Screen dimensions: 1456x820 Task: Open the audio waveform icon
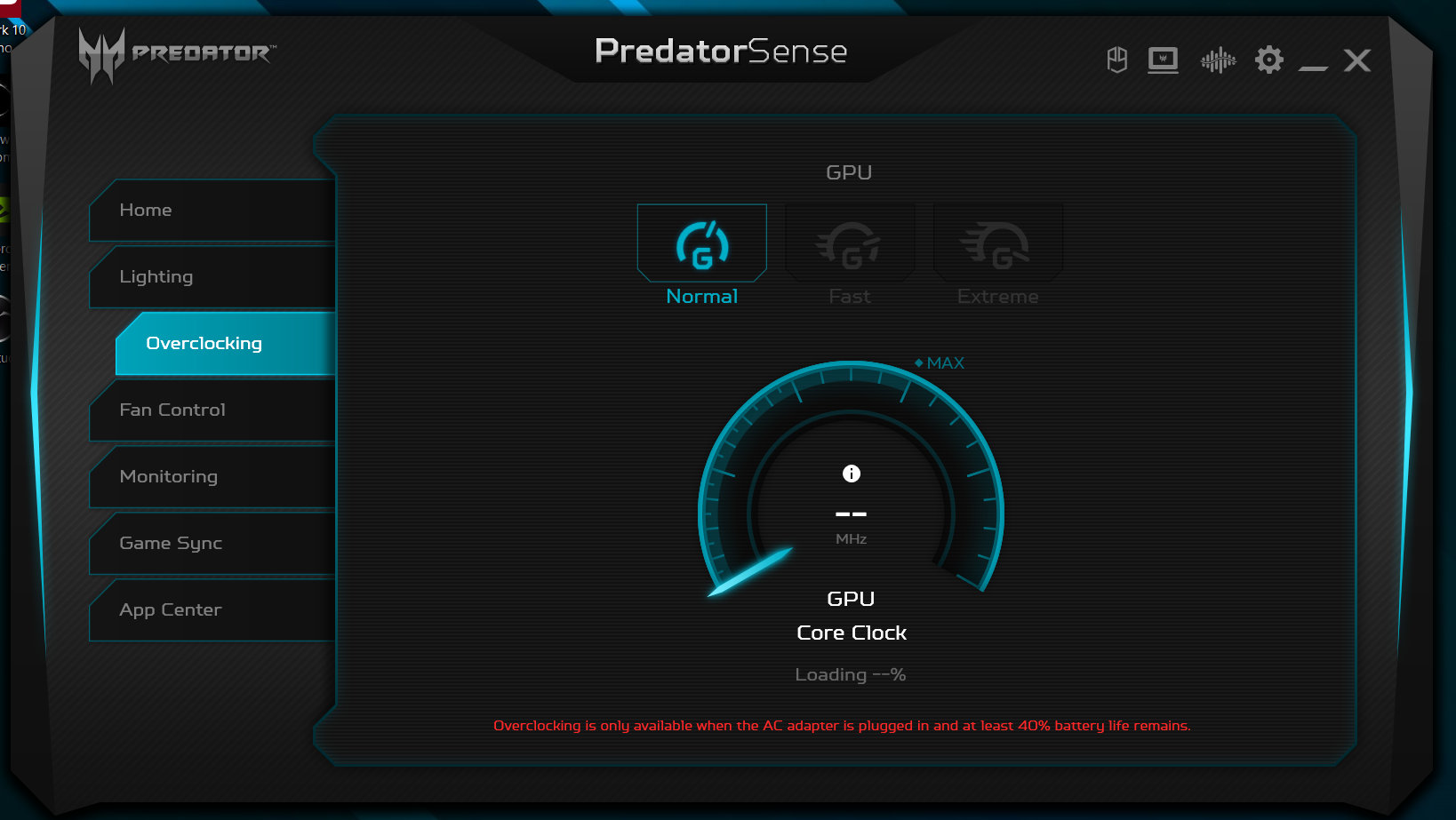[x=1218, y=60]
